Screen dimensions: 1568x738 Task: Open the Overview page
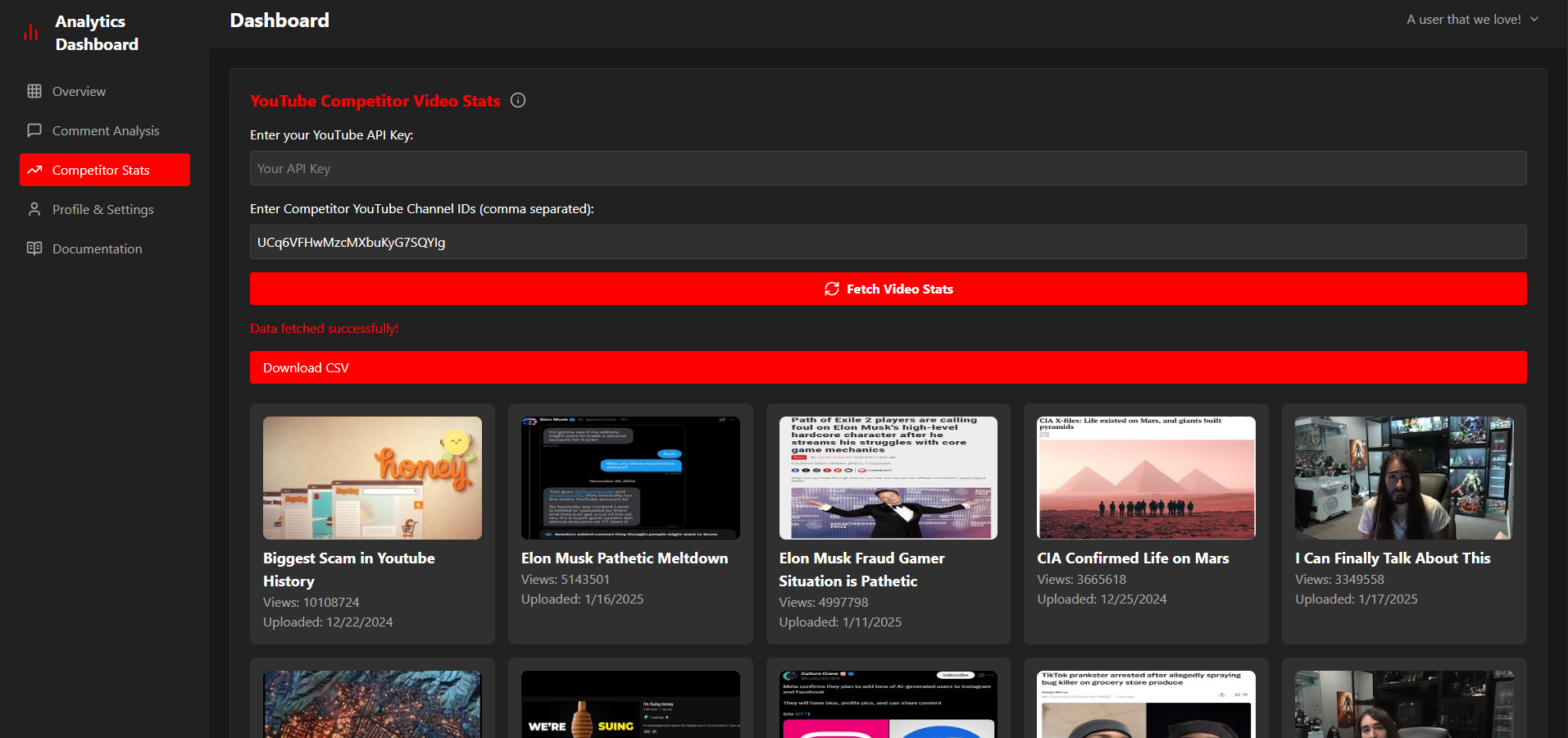(x=105, y=91)
